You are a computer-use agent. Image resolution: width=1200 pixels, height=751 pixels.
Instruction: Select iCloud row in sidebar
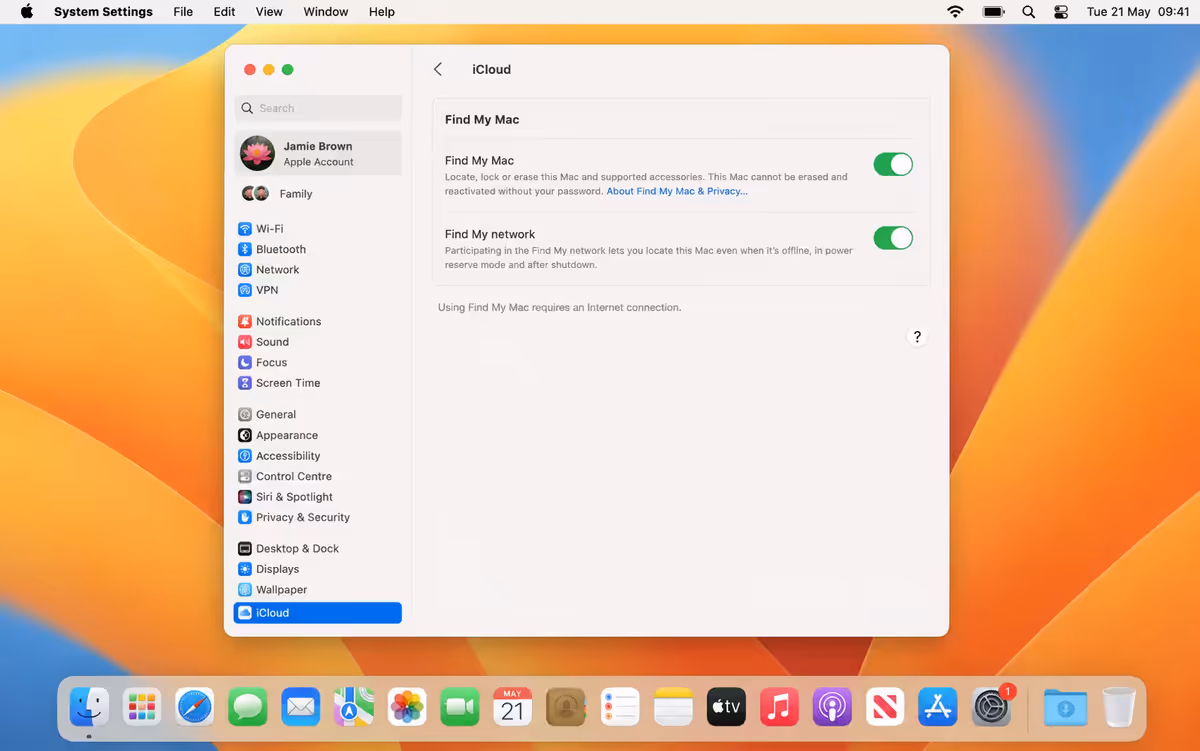tap(318, 613)
